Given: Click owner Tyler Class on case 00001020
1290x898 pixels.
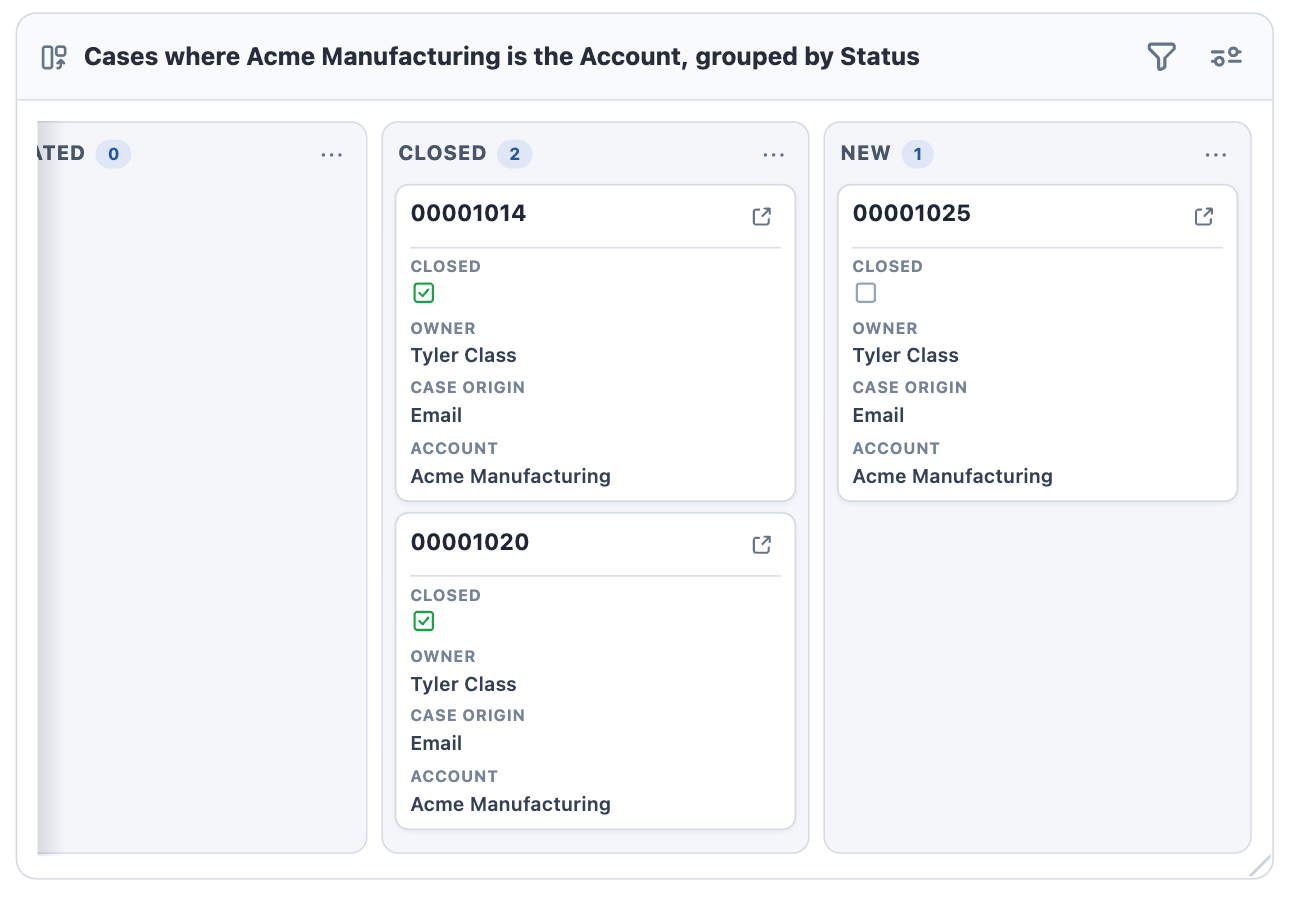Looking at the screenshot, I should (464, 684).
